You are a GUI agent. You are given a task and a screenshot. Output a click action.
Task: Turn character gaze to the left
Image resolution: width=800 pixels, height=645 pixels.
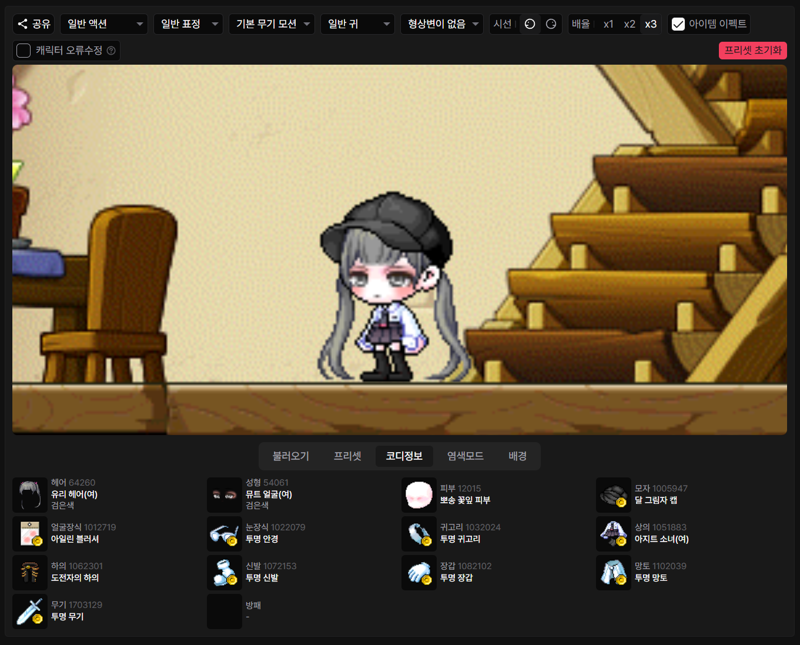[530, 24]
